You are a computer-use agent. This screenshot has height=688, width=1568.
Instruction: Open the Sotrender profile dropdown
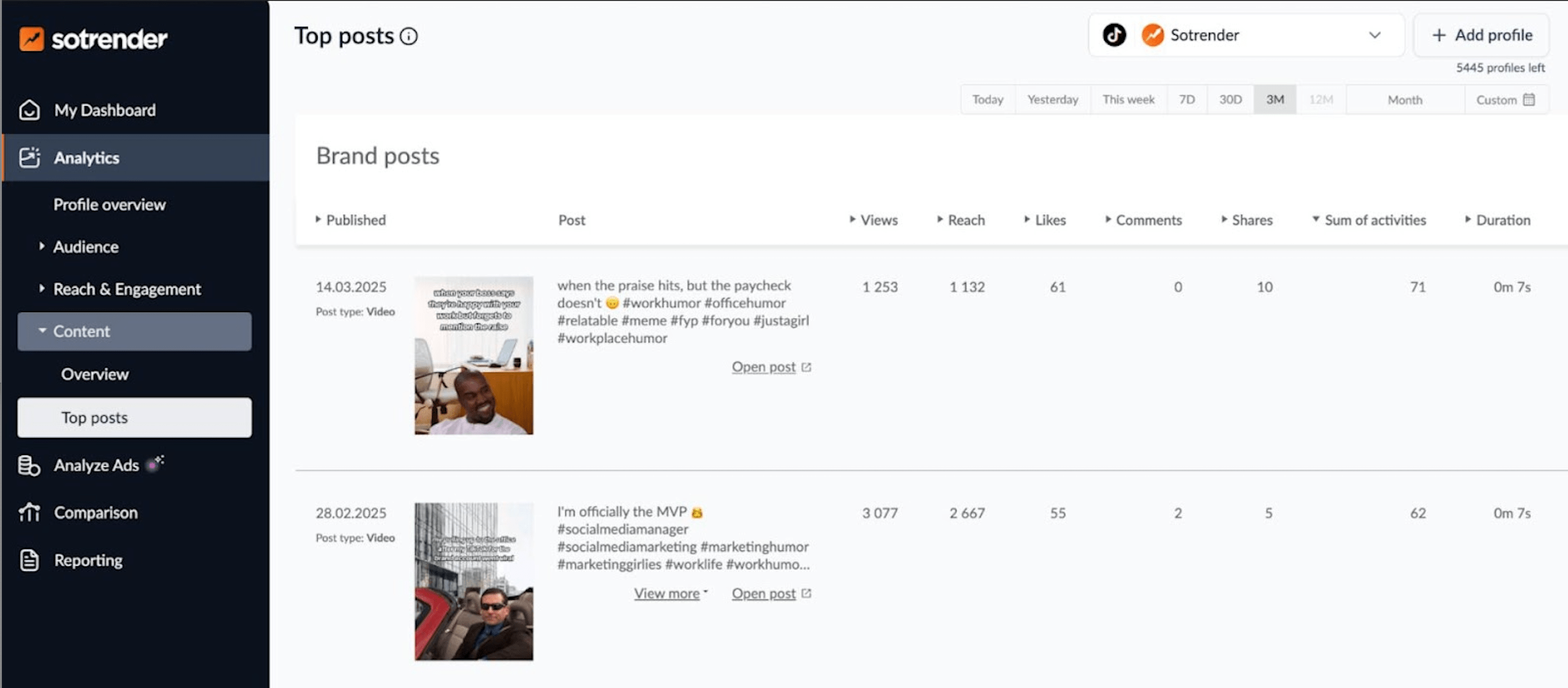coord(1375,35)
